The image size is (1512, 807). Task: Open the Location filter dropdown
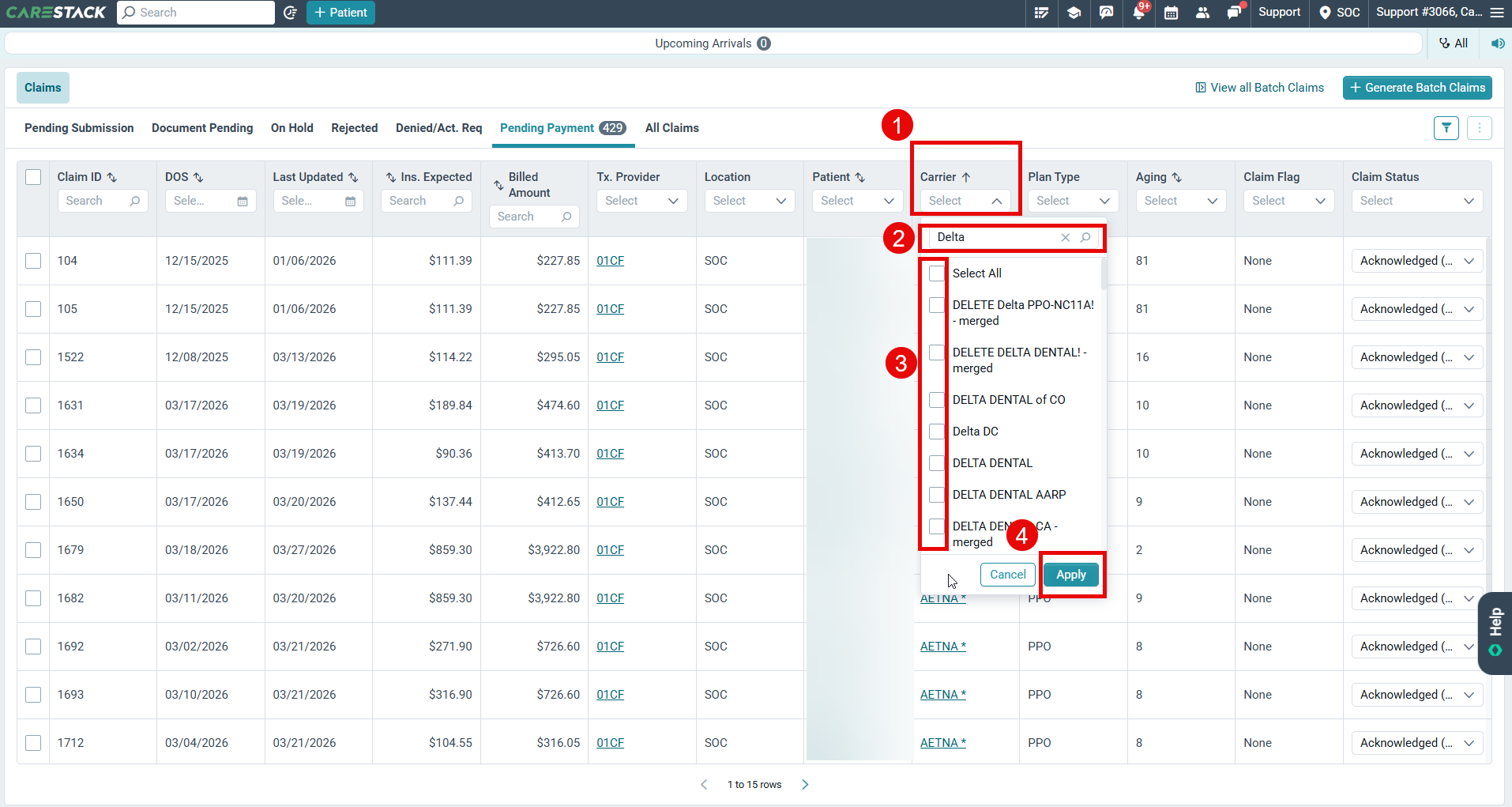point(750,201)
